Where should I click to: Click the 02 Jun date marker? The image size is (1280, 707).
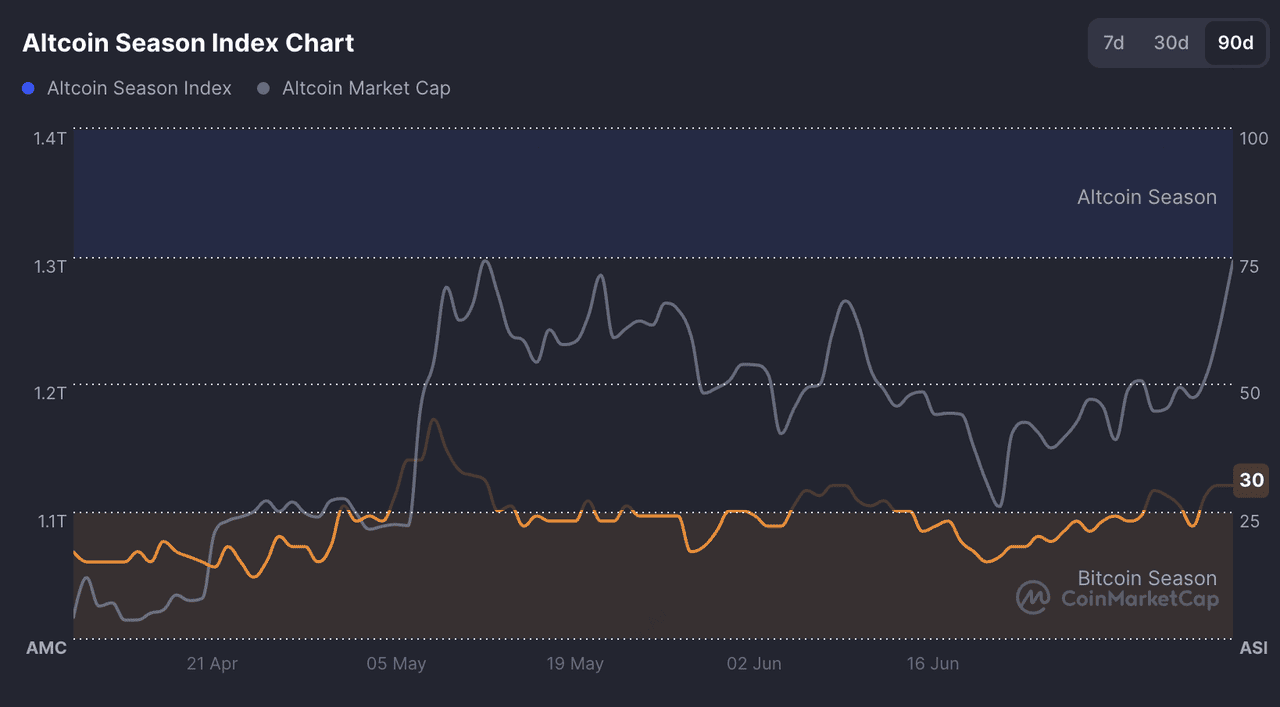754,663
